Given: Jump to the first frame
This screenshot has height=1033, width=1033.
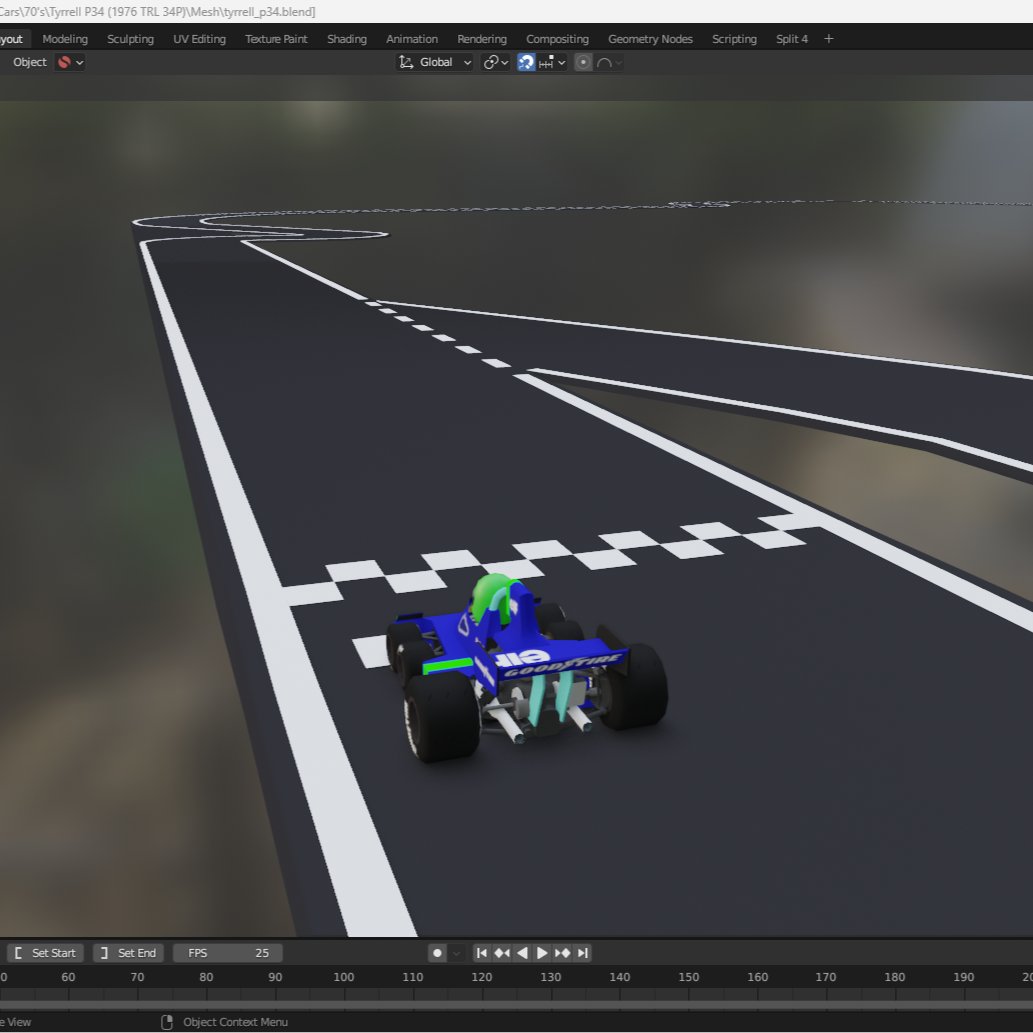Looking at the screenshot, I should pos(482,953).
